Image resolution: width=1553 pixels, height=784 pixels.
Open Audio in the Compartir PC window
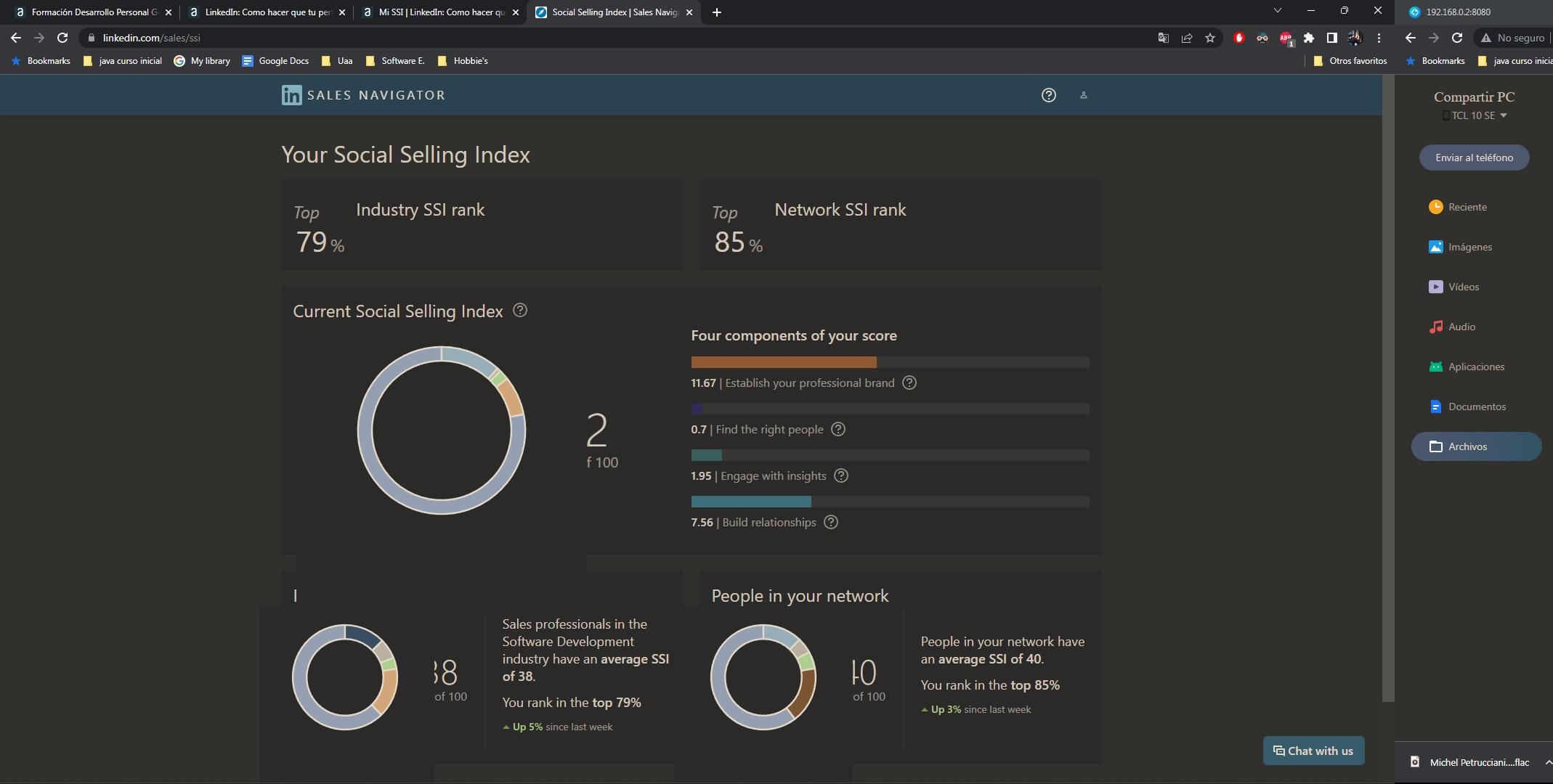tap(1453, 327)
